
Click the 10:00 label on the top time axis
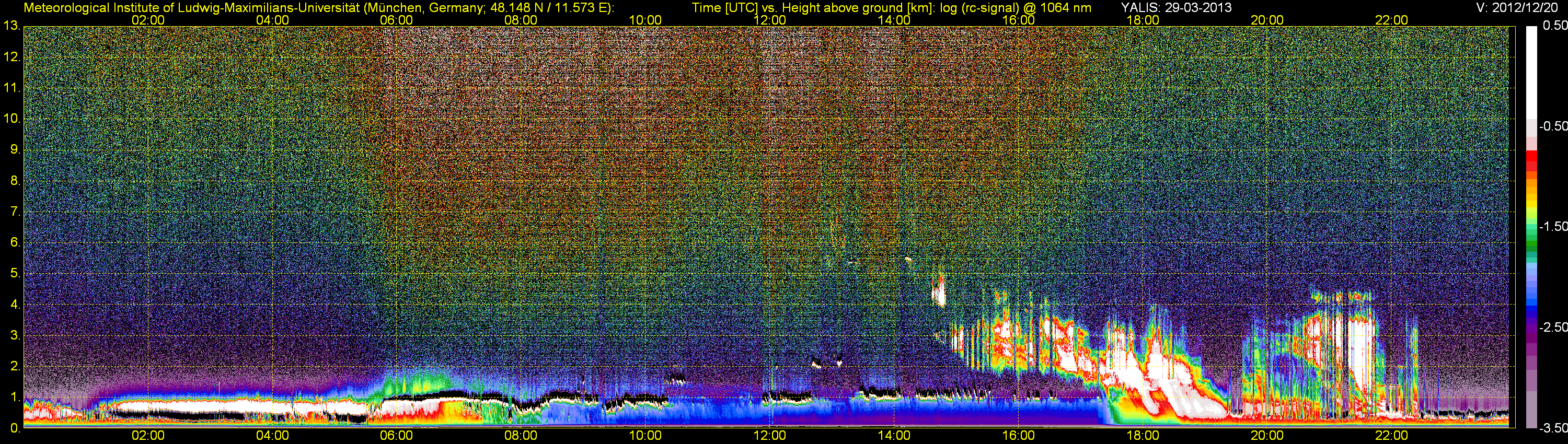coord(645,20)
